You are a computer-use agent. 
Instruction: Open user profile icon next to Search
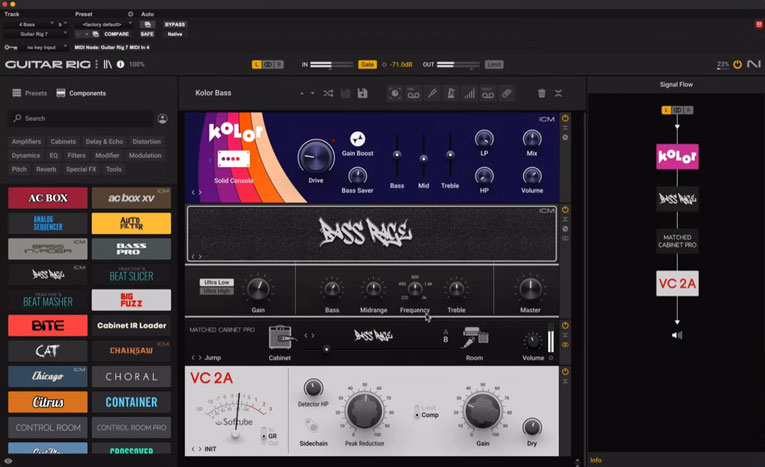(162, 119)
